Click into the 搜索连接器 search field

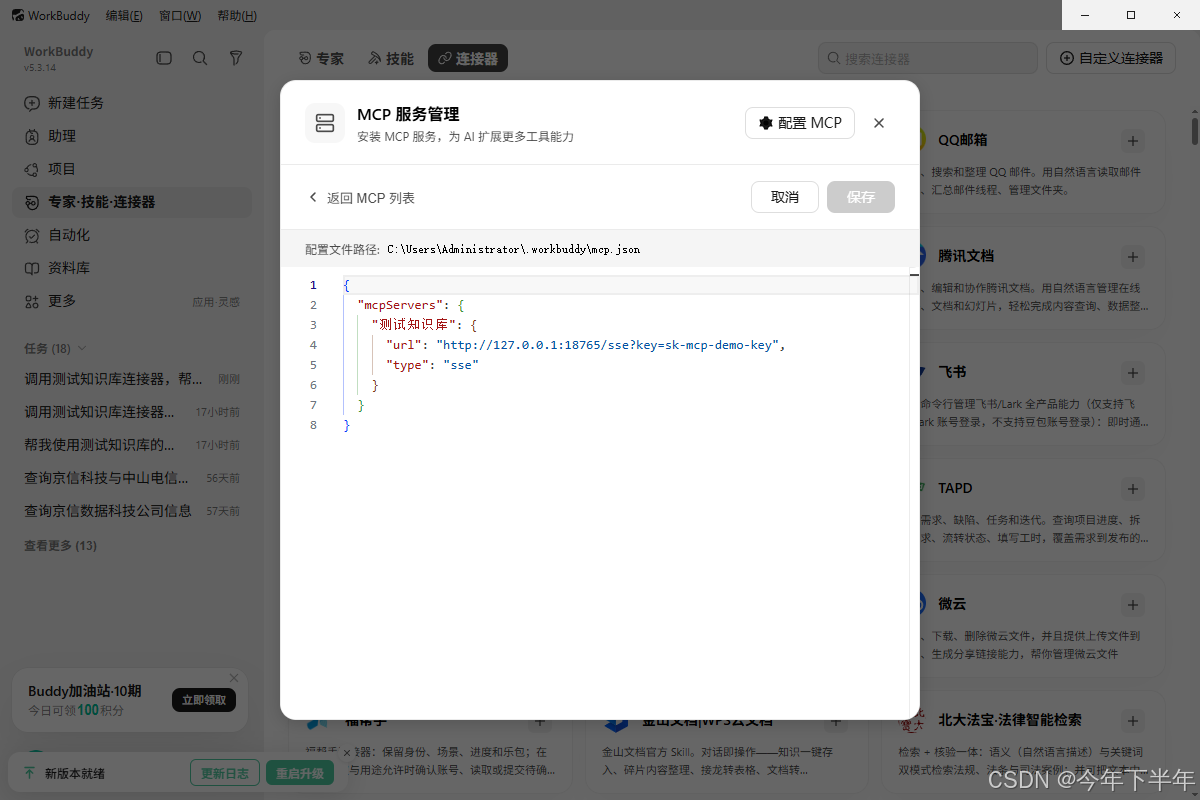tap(927, 59)
